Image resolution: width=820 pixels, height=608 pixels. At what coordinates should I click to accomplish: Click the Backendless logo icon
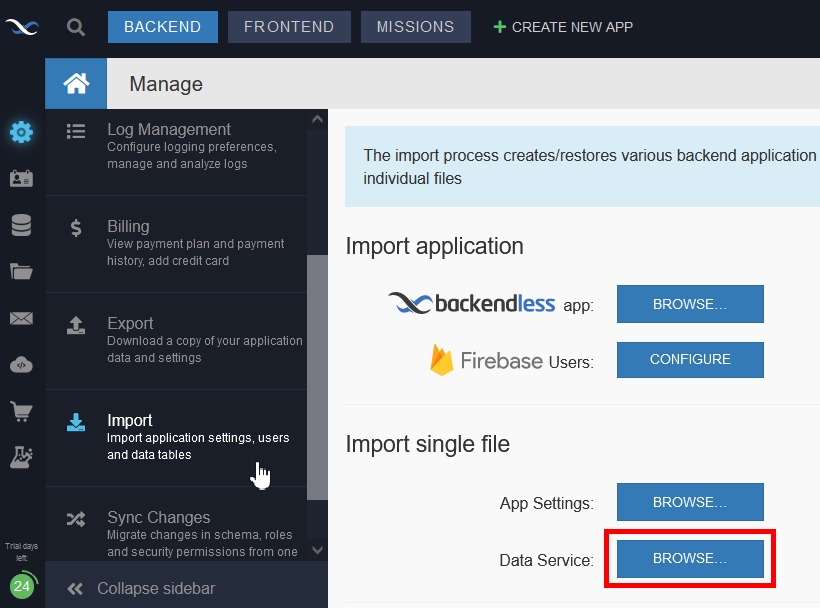coord(22,27)
